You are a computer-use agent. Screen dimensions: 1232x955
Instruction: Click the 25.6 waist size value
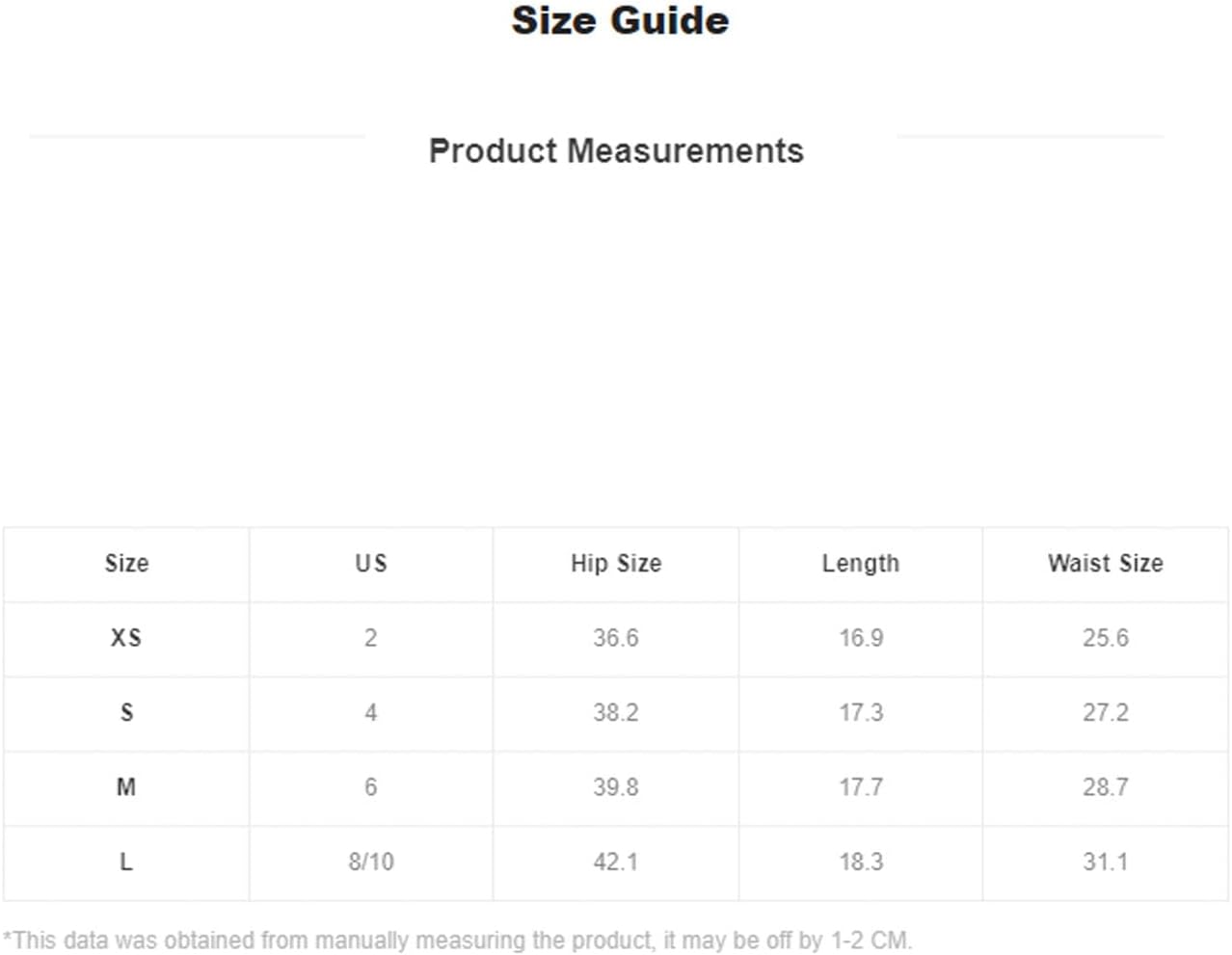click(x=1106, y=638)
